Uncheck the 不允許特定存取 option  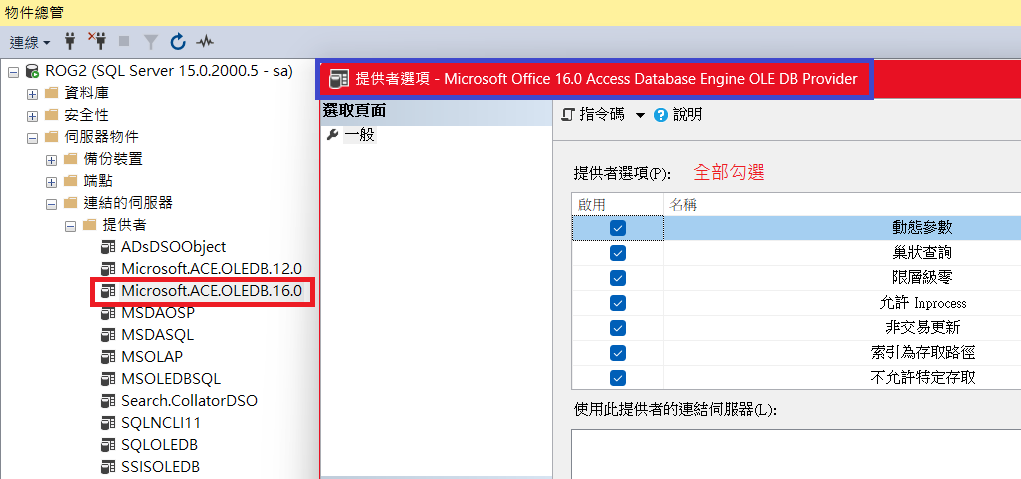pos(618,378)
